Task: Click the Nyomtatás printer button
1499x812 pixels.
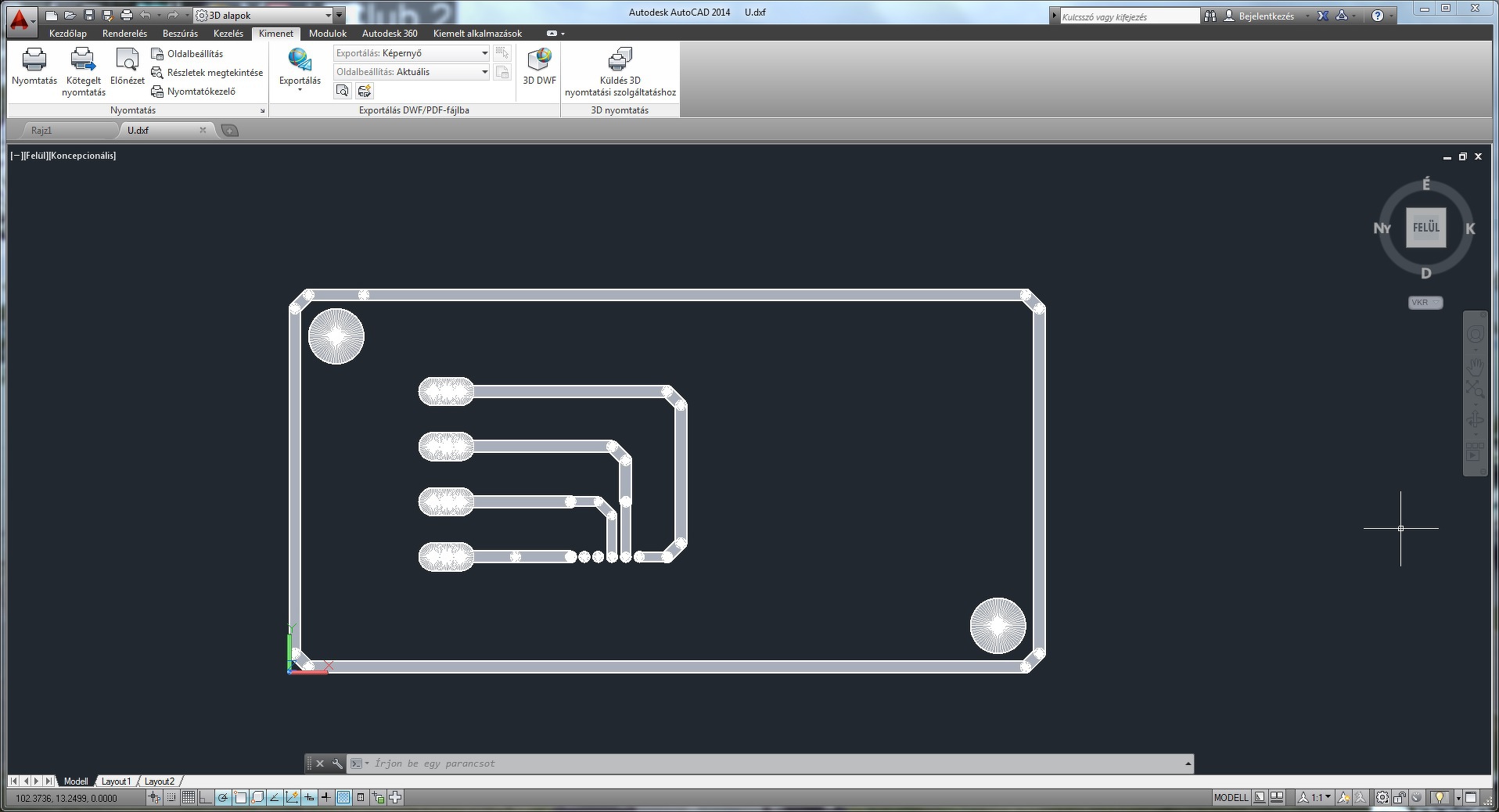Action: tap(34, 66)
